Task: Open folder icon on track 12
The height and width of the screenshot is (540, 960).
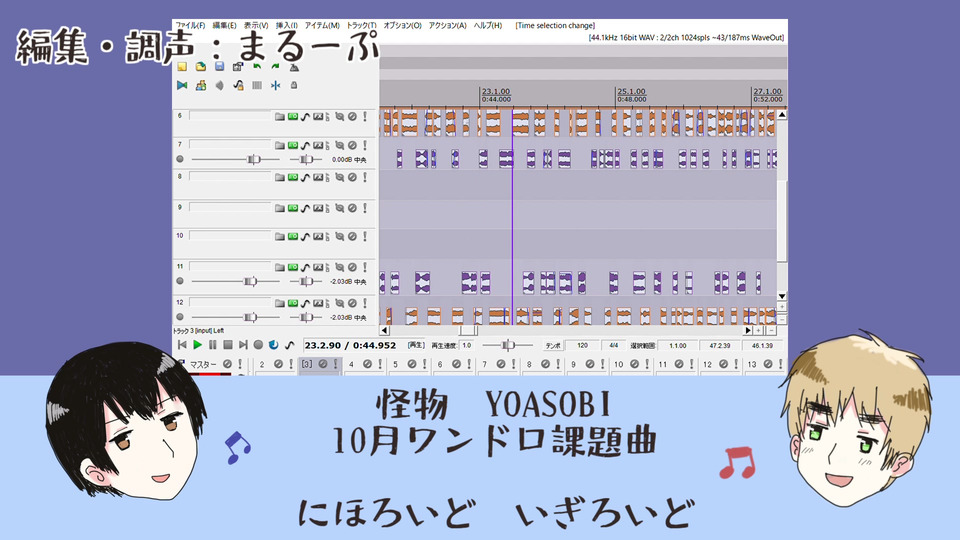Action: [280, 303]
